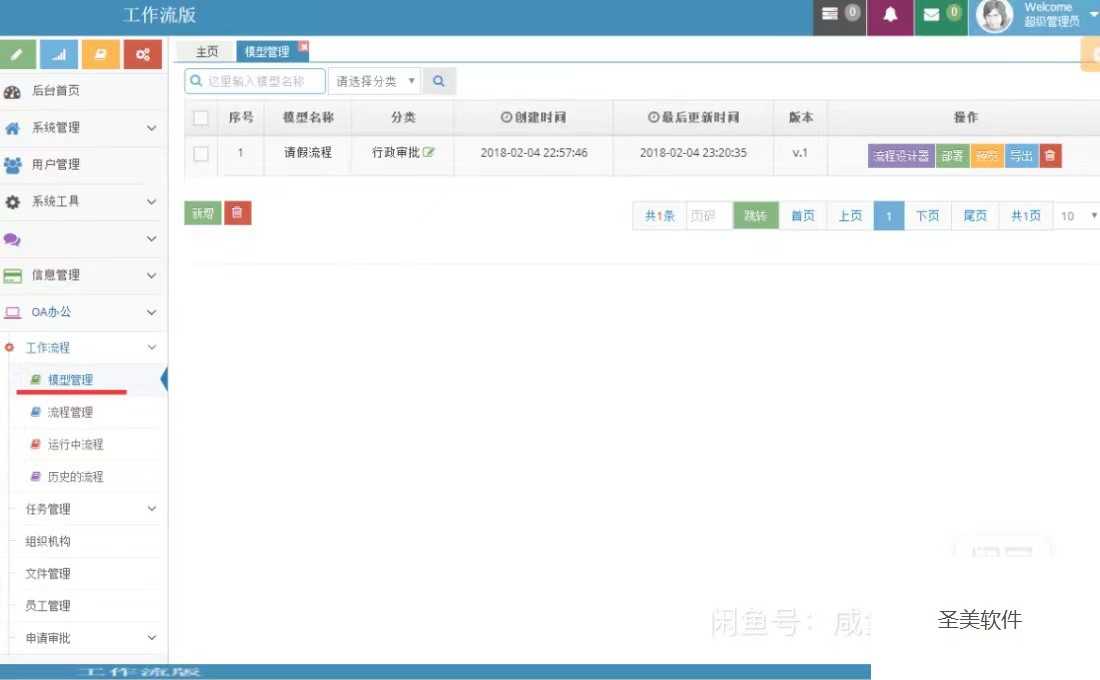Open 模型管理 in the sidebar
The width and height of the screenshot is (1100, 680).
(x=70, y=380)
